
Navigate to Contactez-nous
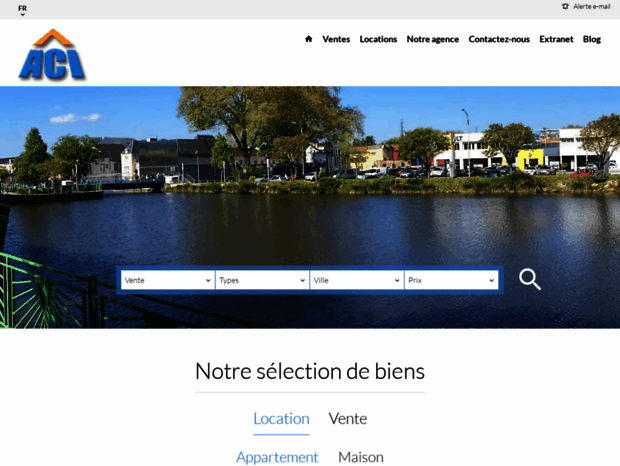coord(499,39)
